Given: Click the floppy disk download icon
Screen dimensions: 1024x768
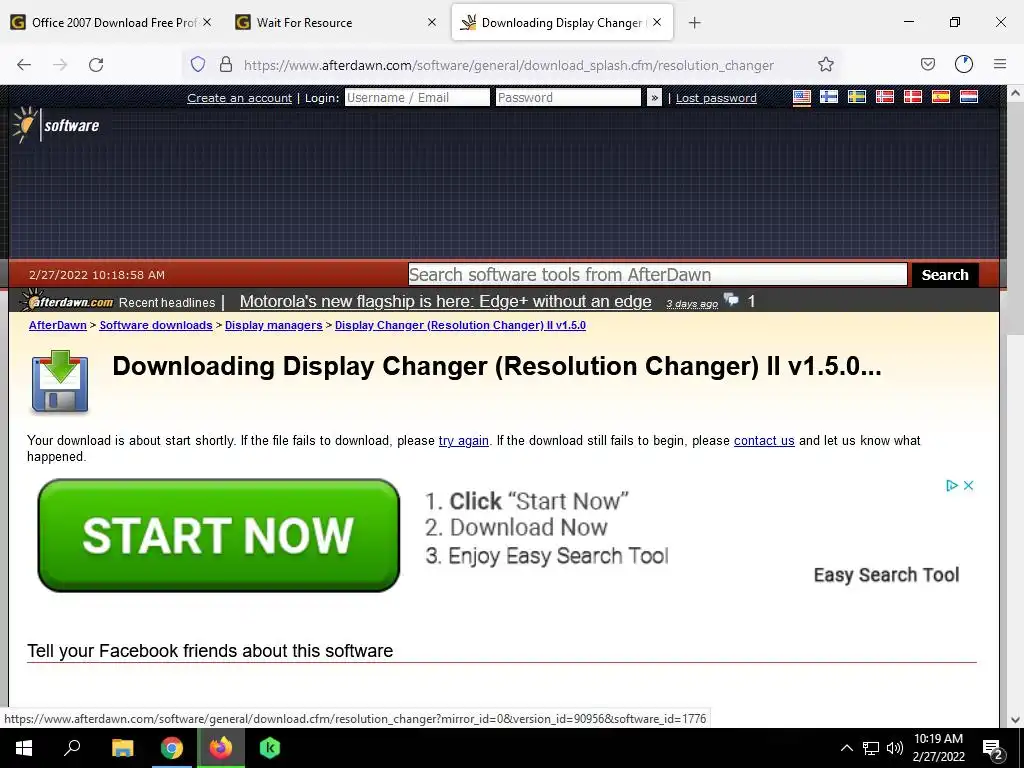Looking at the screenshot, I should 59,381.
